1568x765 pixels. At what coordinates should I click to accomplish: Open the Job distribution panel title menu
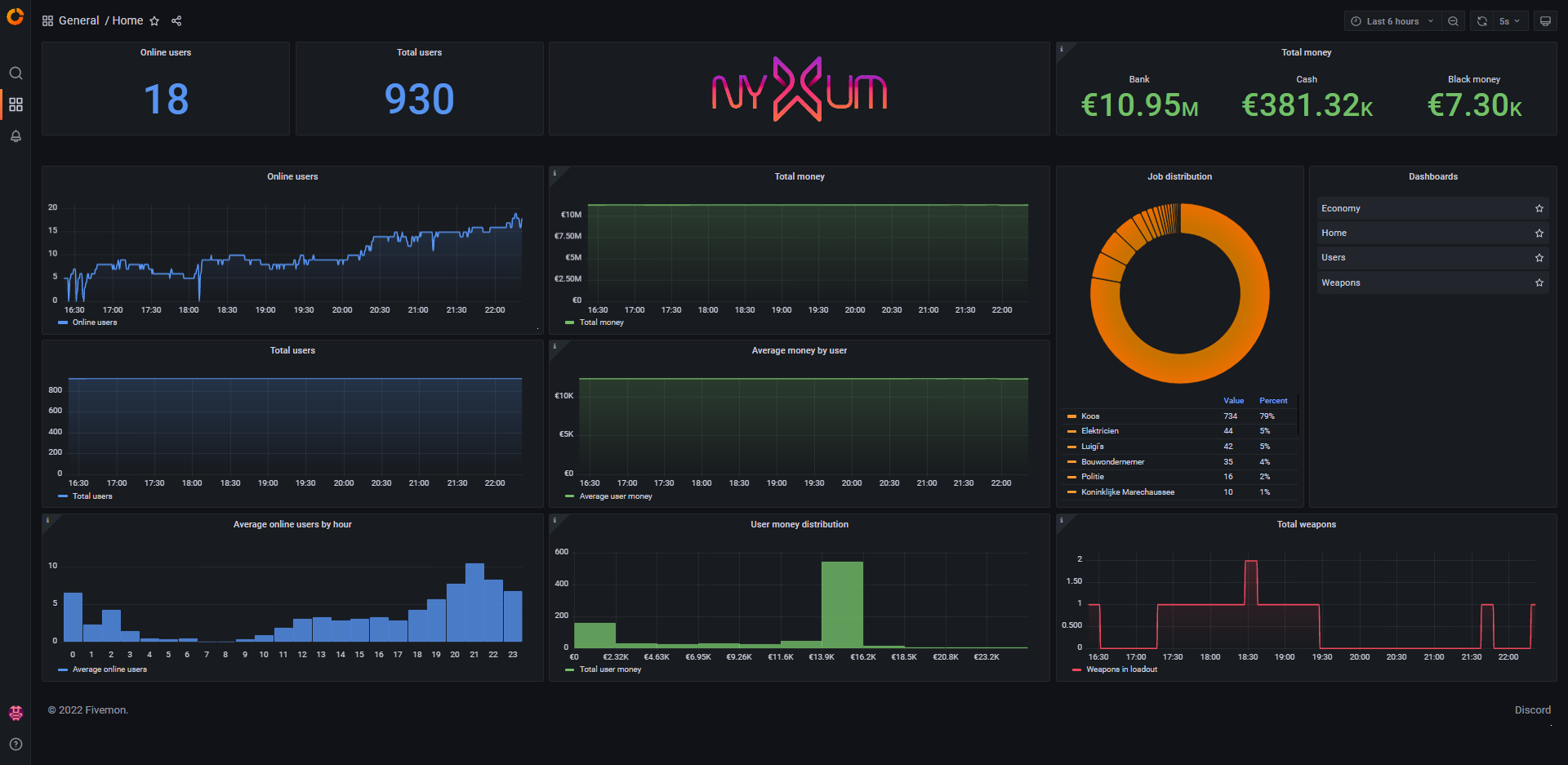coord(1179,176)
